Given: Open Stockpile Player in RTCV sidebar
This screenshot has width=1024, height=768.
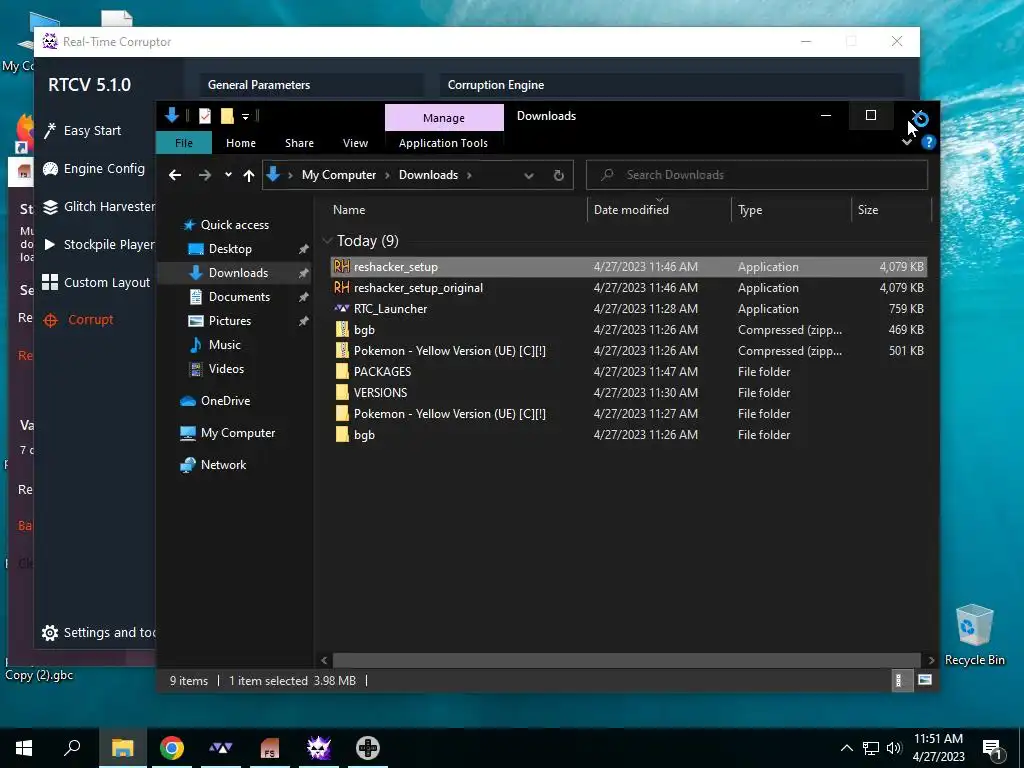Looking at the screenshot, I should point(99,244).
